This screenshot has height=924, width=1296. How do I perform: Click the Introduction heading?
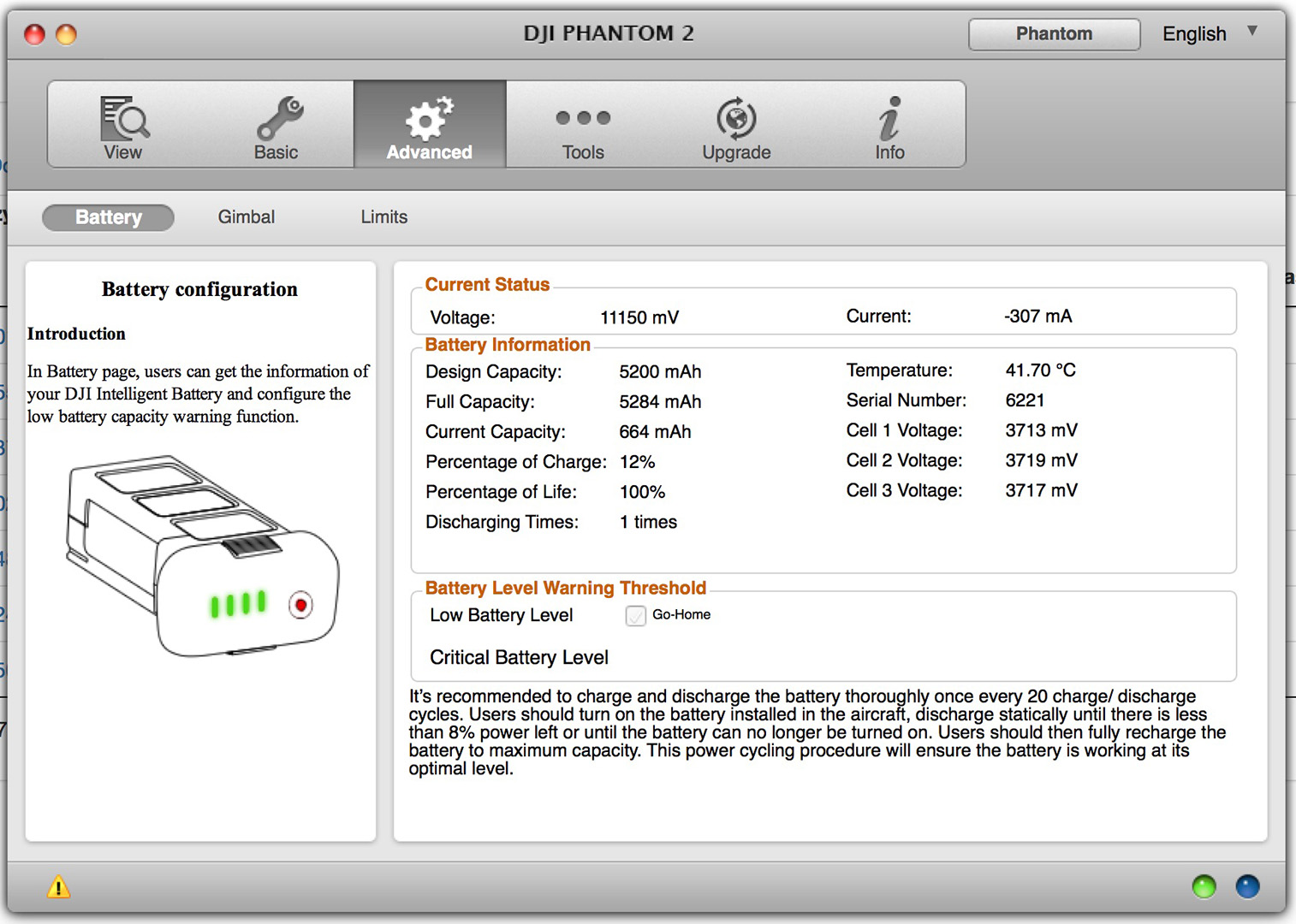[76, 334]
